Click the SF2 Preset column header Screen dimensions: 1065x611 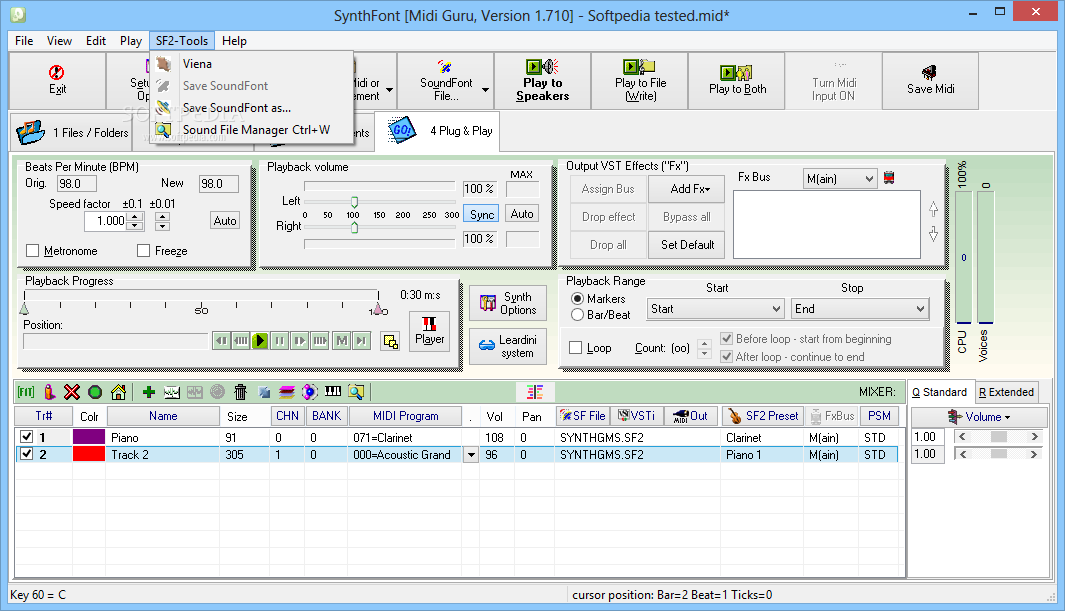[762, 416]
